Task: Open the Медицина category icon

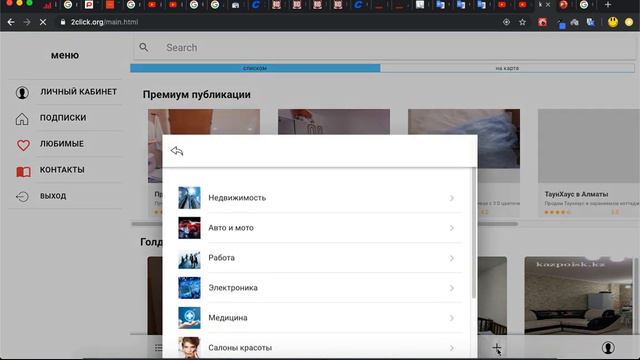Action: [189, 318]
